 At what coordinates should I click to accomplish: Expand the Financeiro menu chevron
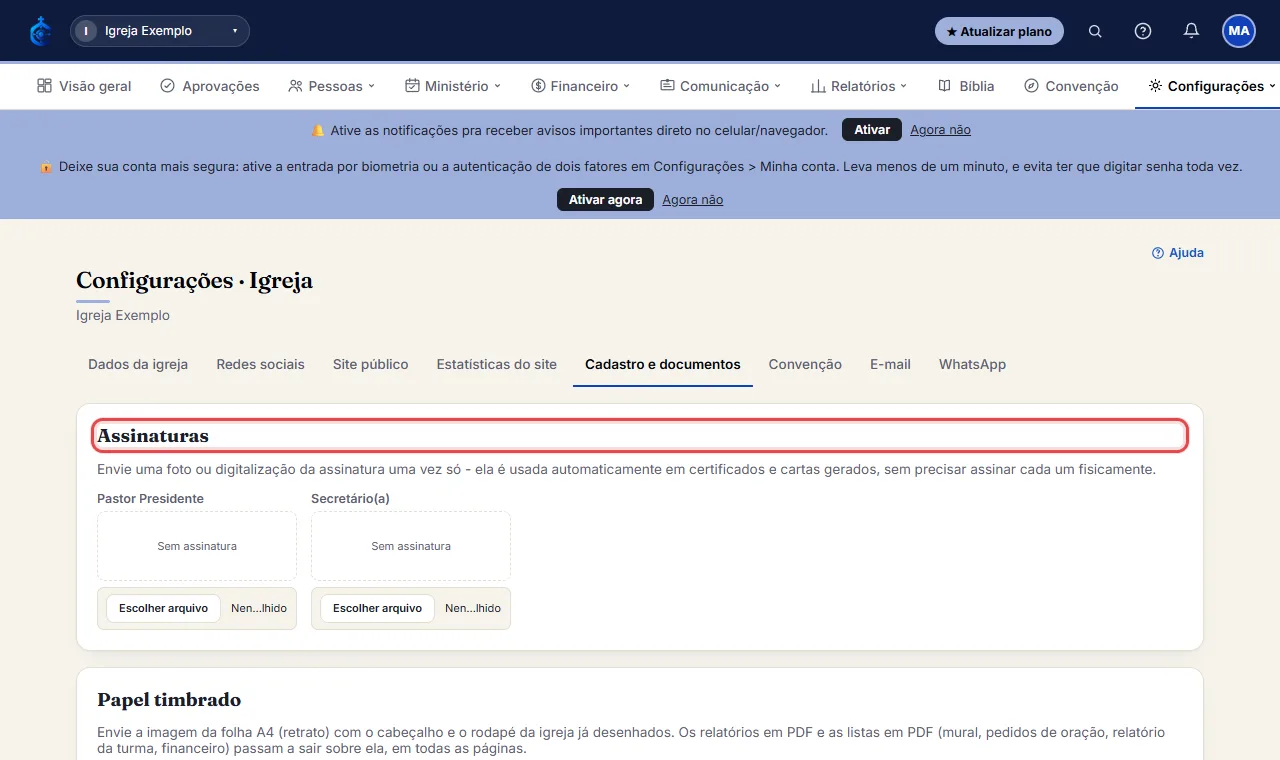[627, 86]
